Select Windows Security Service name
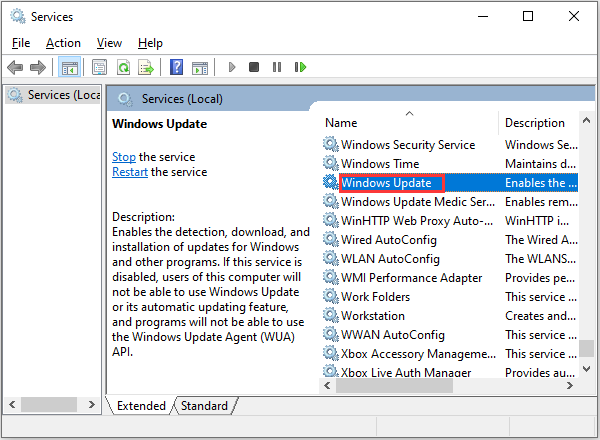The width and height of the screenshot is (600, 440). pos(408,145)
